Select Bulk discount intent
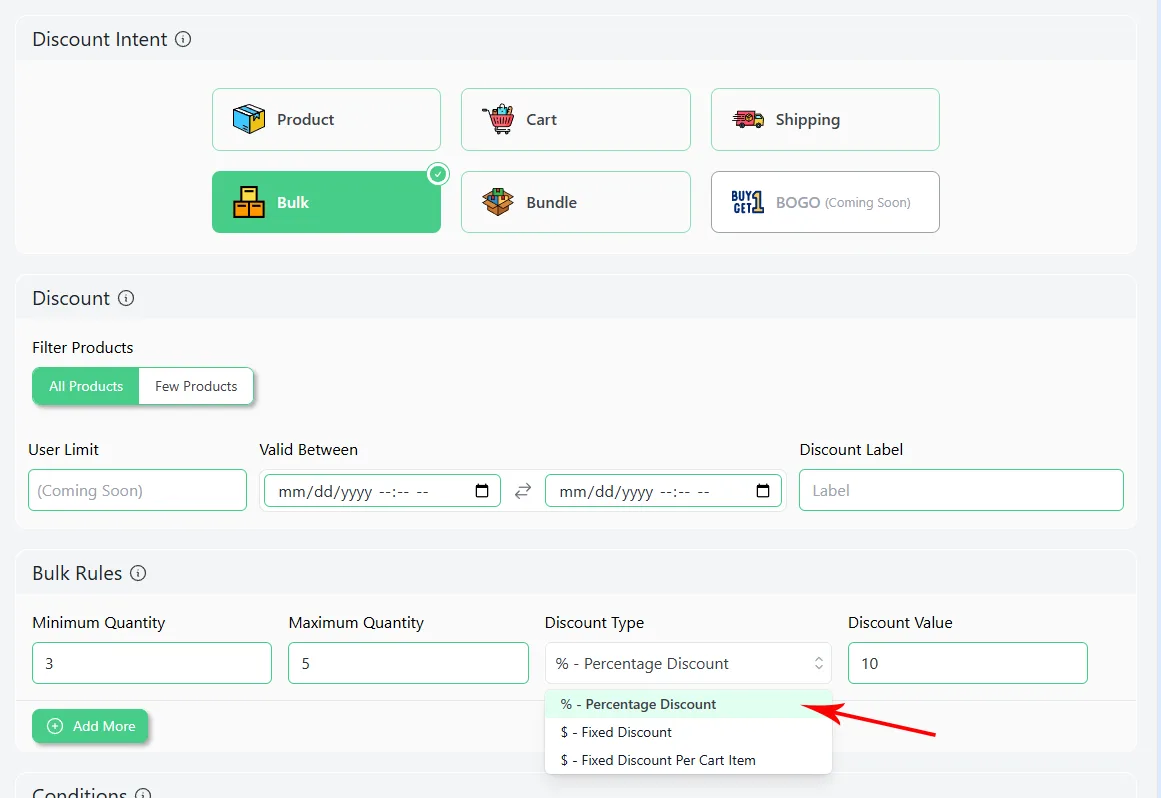 [327, 202]
